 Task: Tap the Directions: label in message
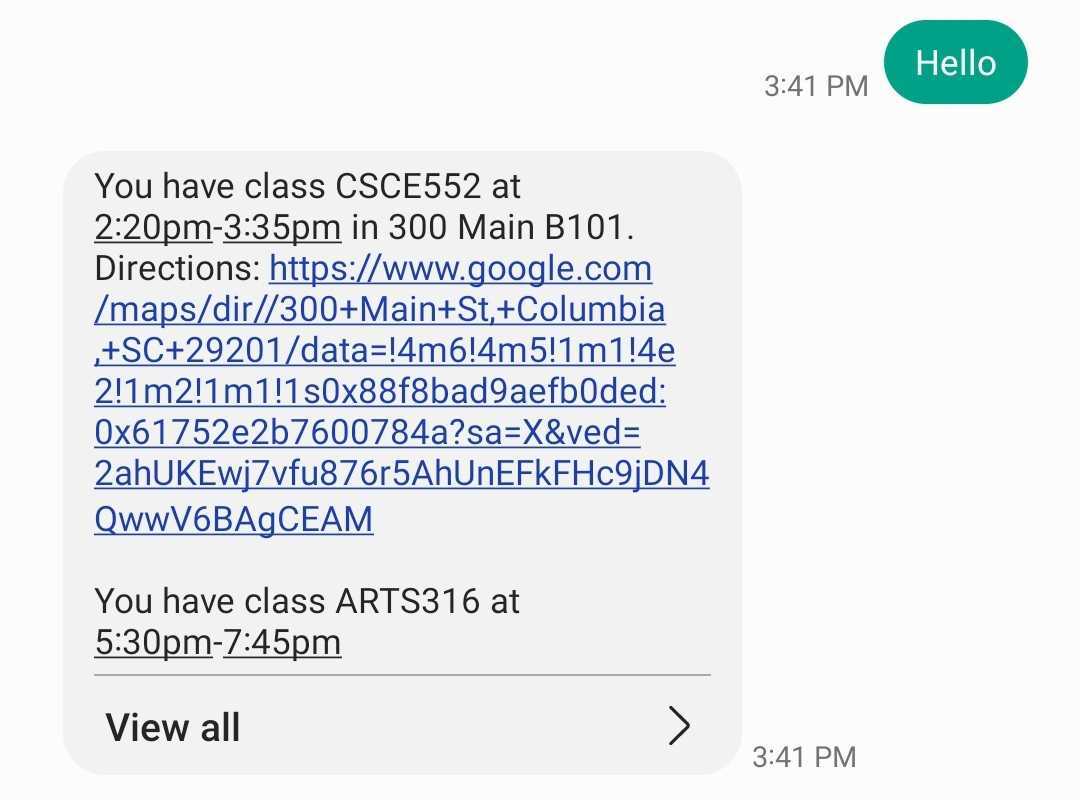(177, 268)
